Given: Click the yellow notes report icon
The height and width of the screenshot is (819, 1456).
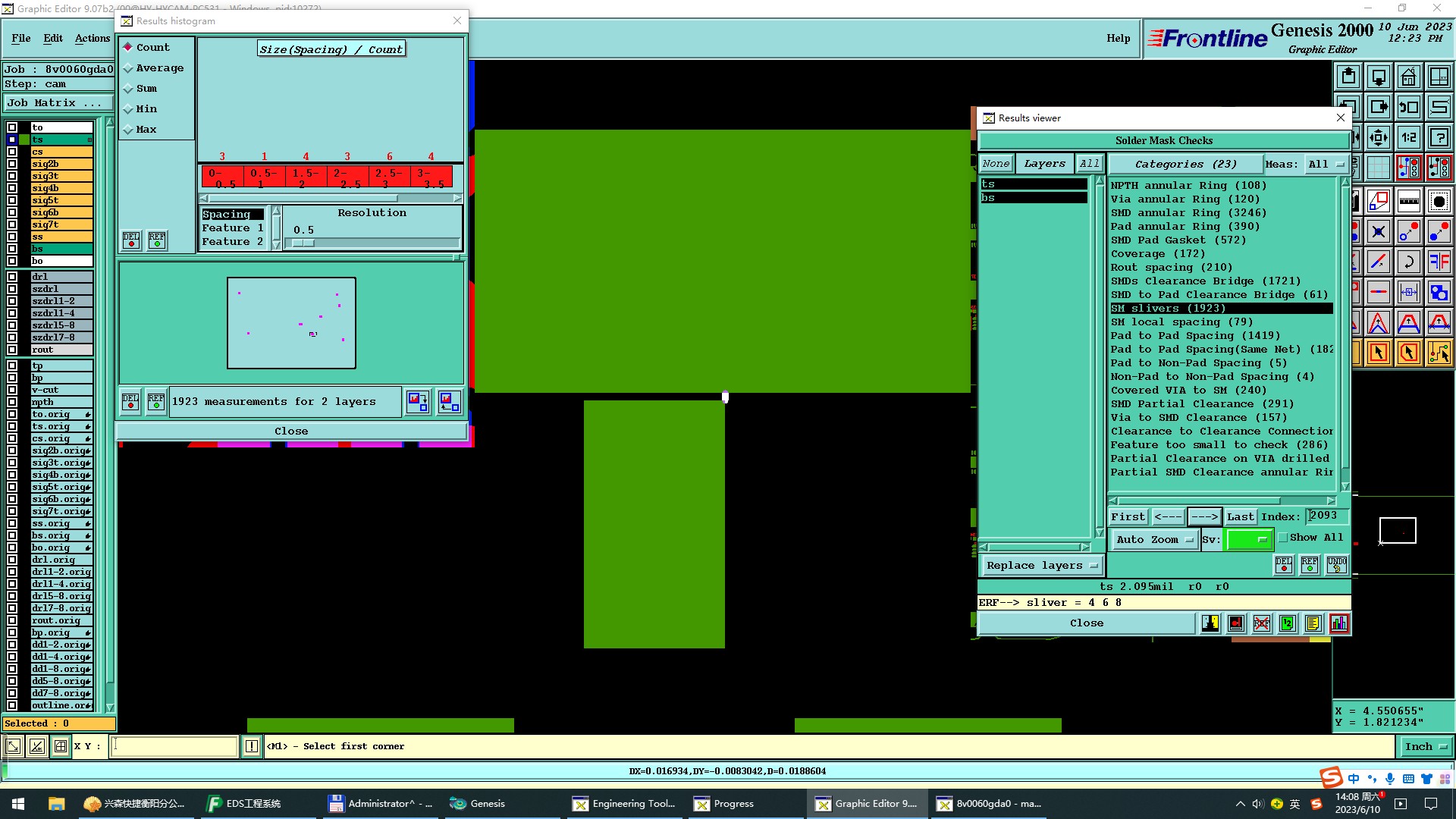Looking at the screenshot, I should coord(1313,623).
